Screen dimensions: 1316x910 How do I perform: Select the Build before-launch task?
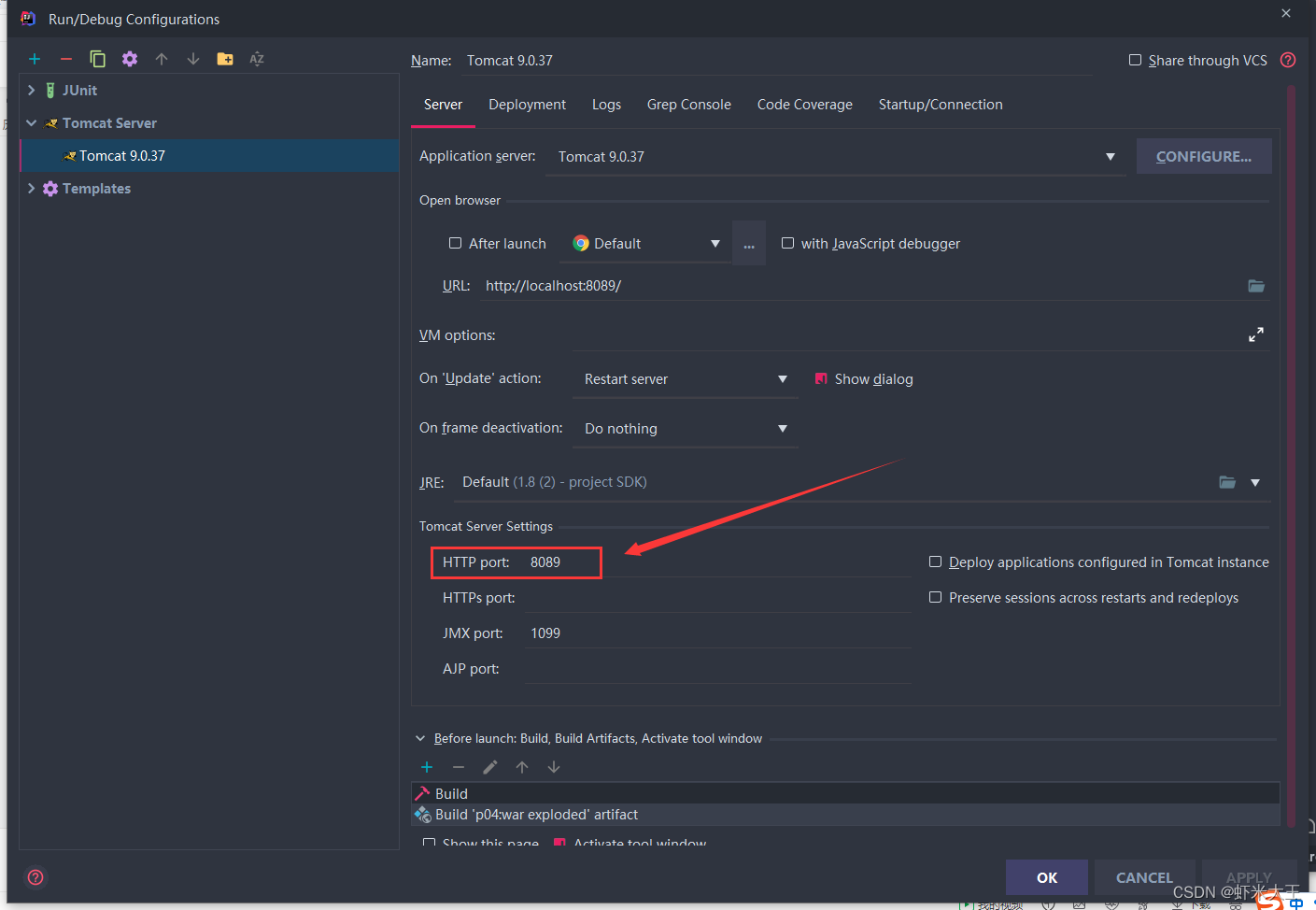tap(845, 793)
